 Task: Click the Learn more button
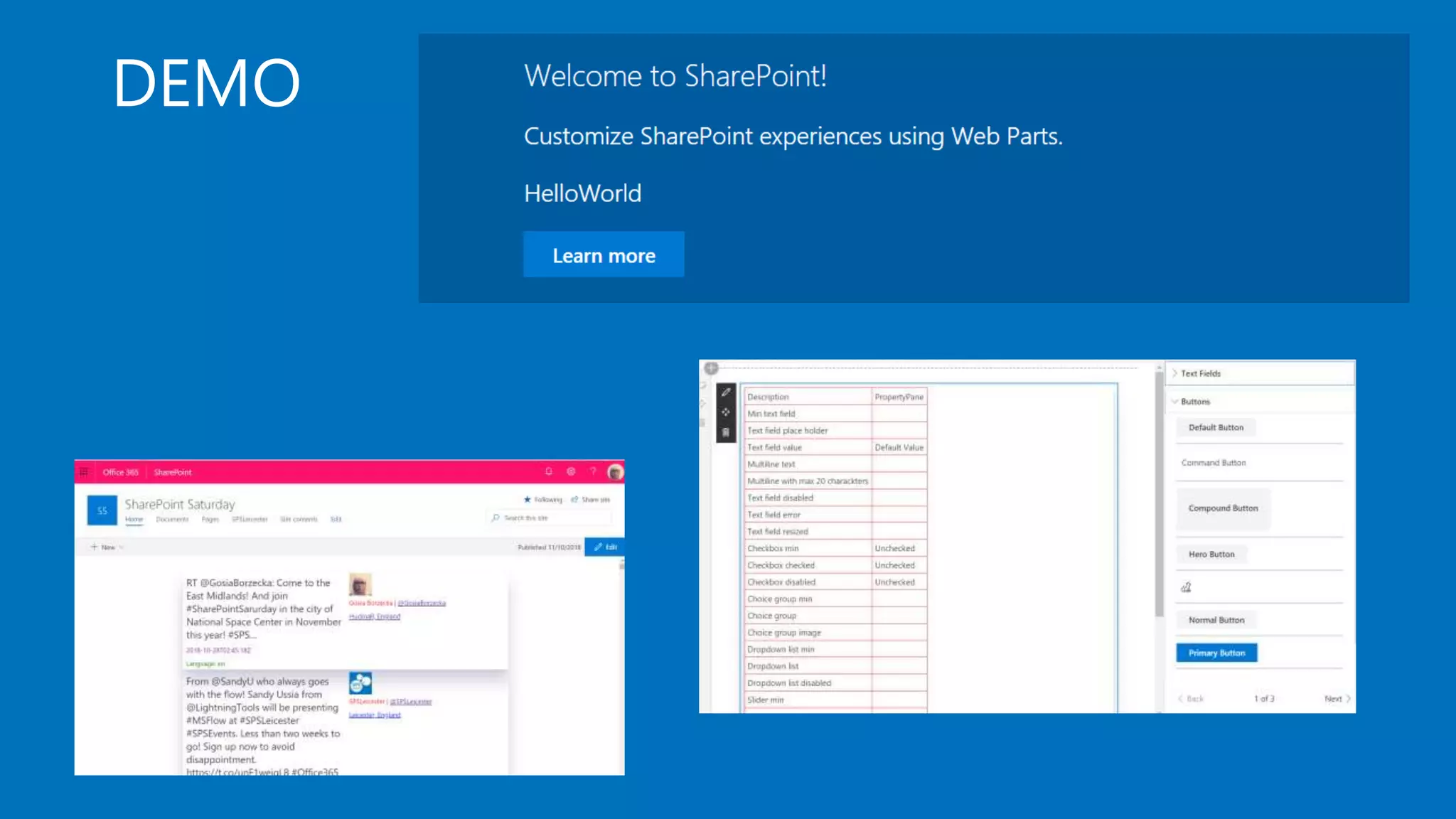click(x=604, y=255)
